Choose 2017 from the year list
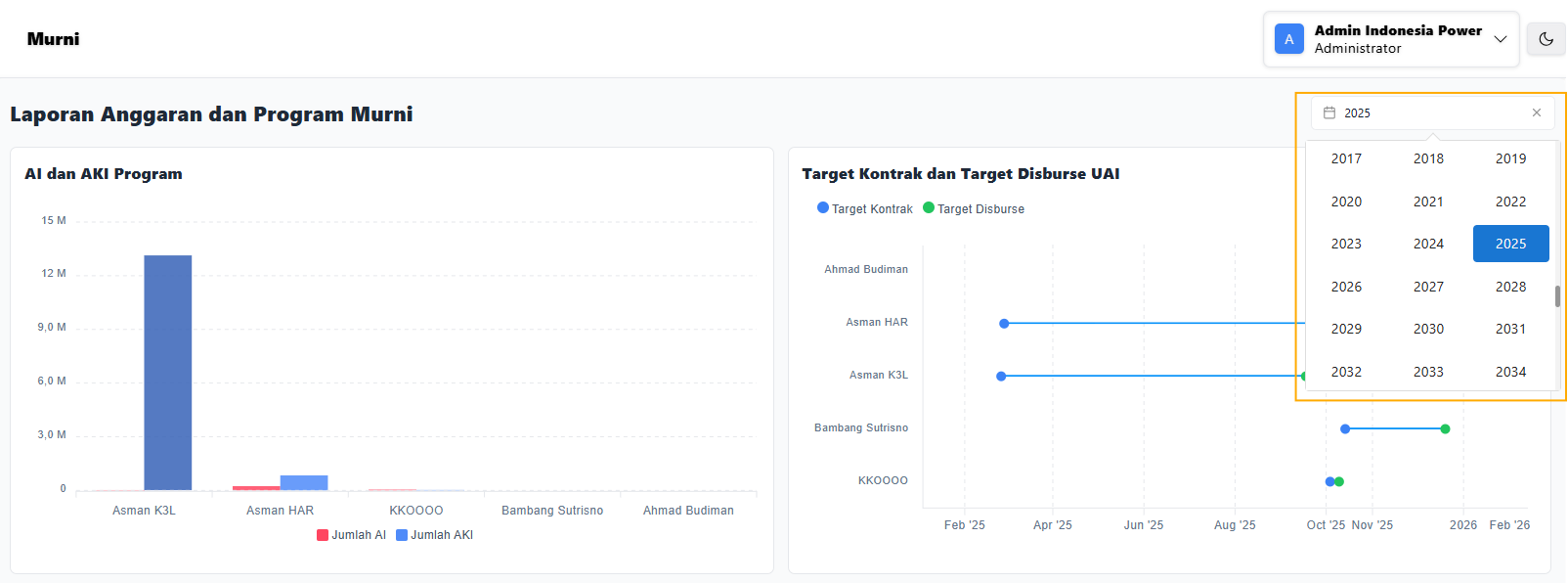 (x=1346, y=158)
